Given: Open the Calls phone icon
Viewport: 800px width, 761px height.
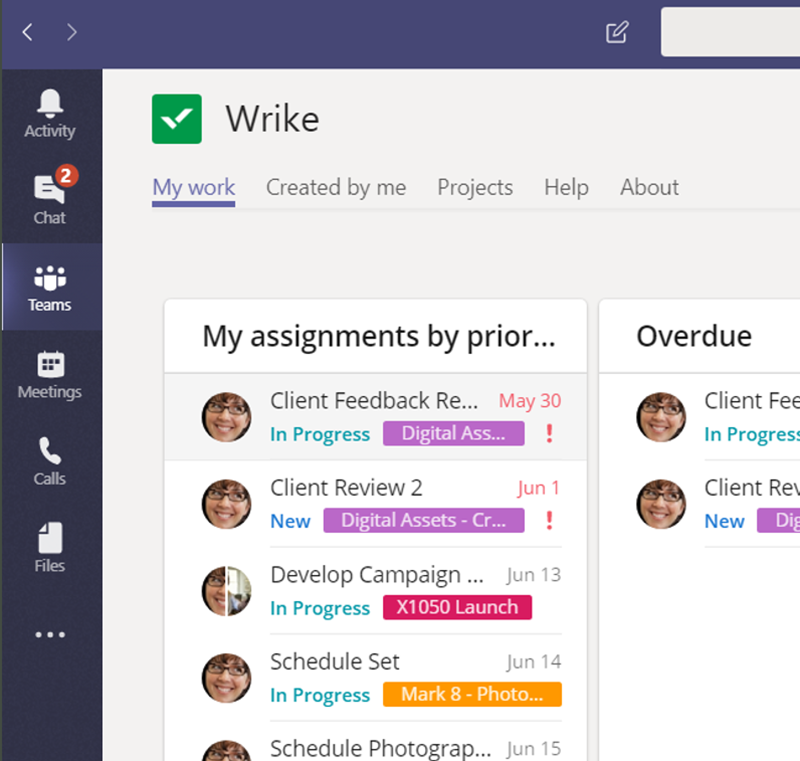Looking at the screenshot, I should 50,461.
